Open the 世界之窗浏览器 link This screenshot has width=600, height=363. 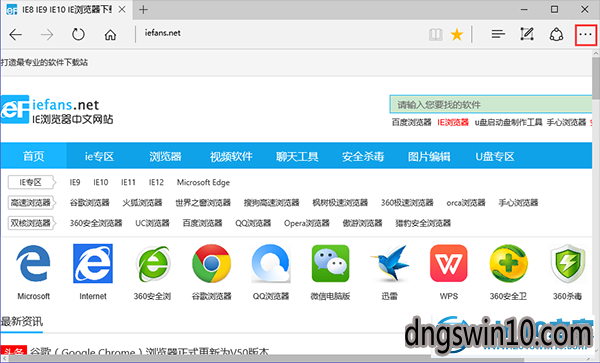pos(203,203)
